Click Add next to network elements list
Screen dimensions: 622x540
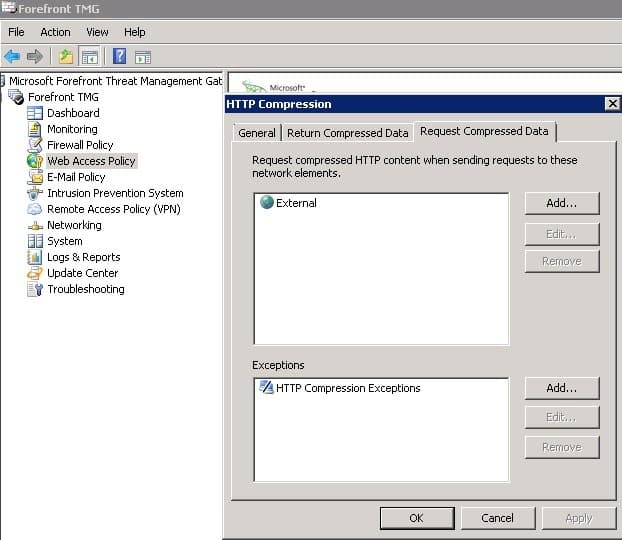[562, 203]
